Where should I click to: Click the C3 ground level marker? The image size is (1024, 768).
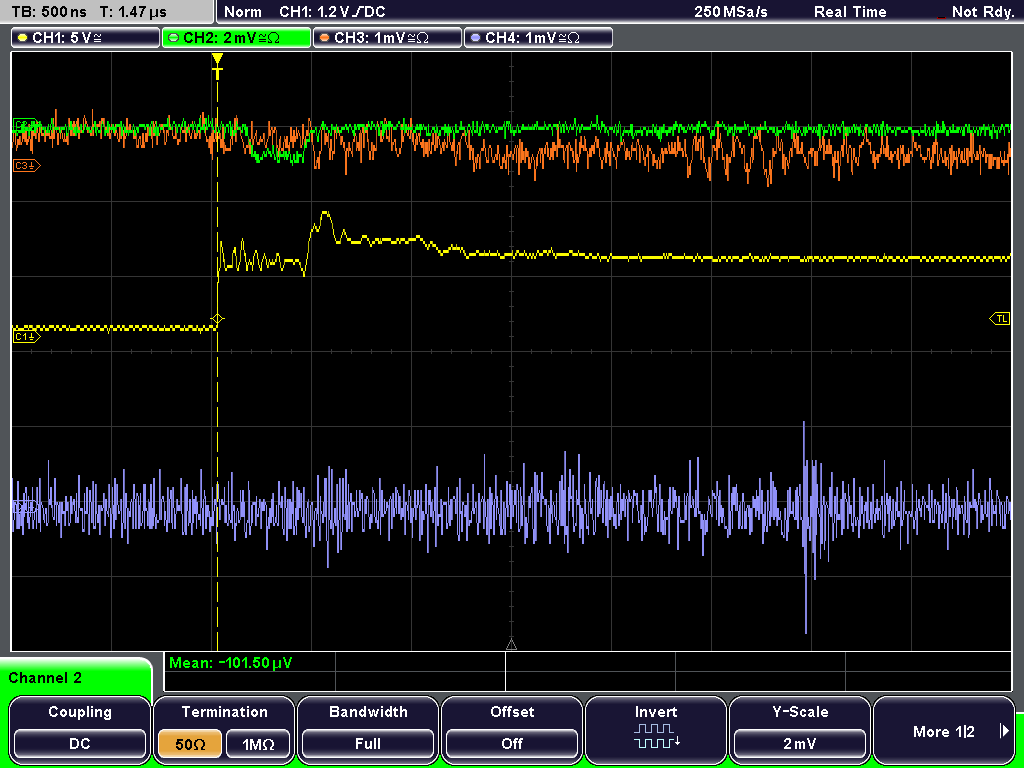[27, 166]
